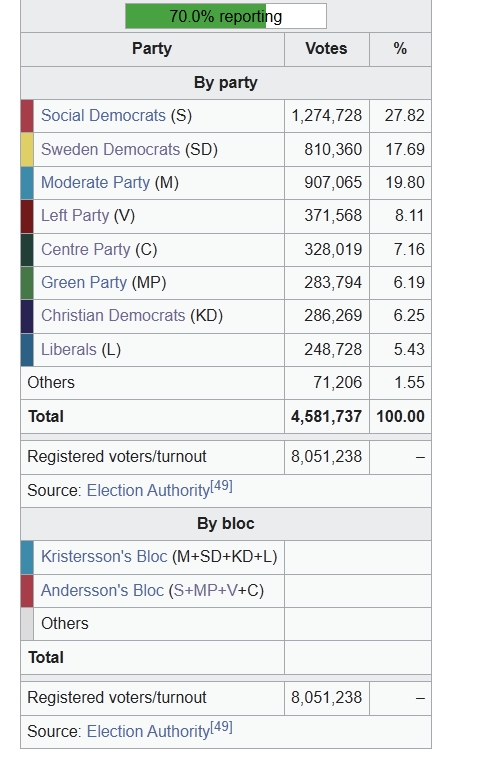Open the Sweden Democrats link
The width and height of the screenshot is (483, 777).
click(110, 149)
